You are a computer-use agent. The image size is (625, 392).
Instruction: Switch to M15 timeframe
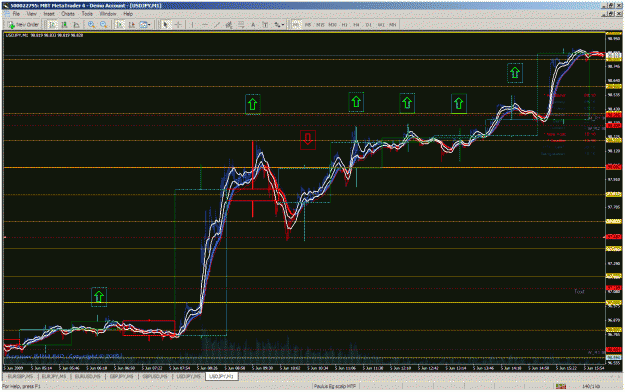click(x=320, y=25)
